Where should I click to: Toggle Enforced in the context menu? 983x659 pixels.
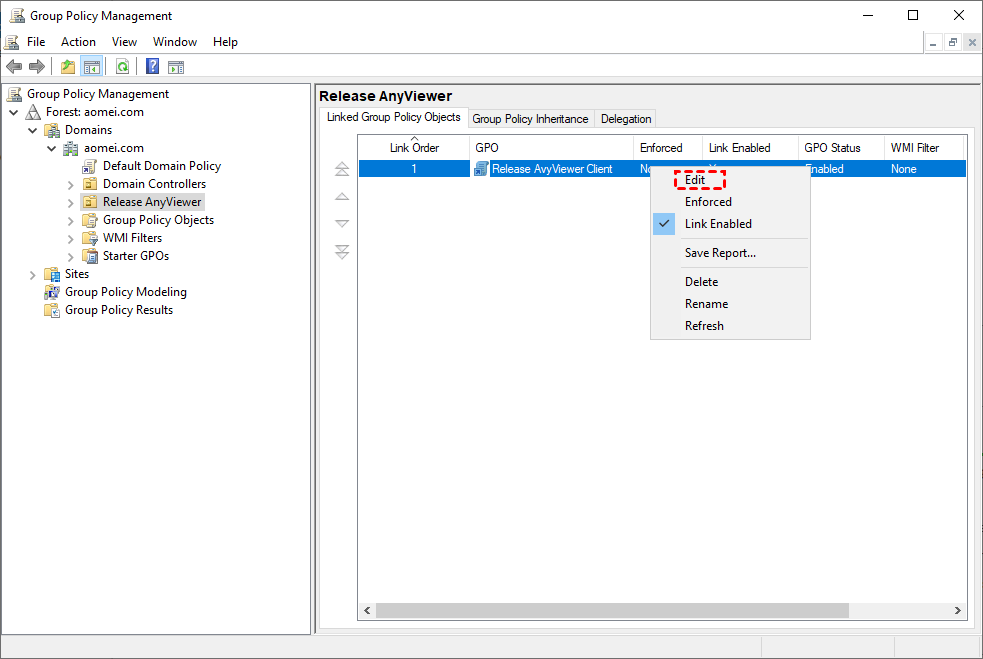(x=708, y=202)
